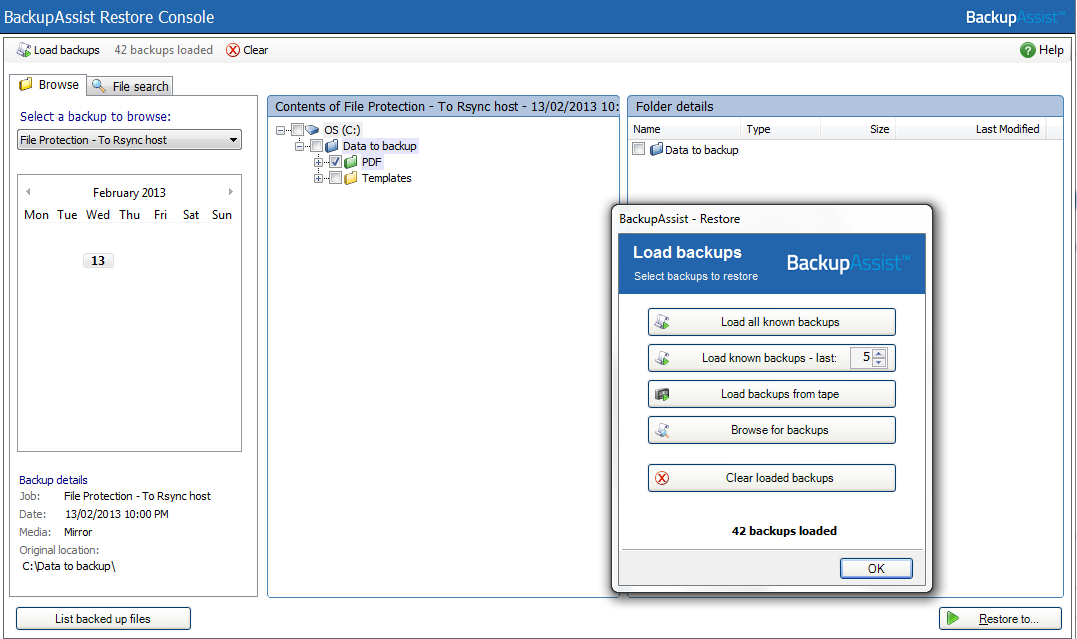
Task: Open Help via the green question icon
Action: coord(1028,50)
